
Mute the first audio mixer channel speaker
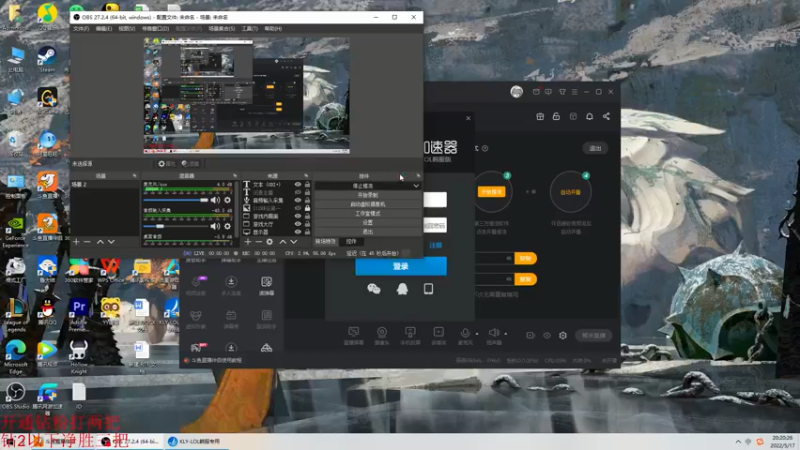215,200
